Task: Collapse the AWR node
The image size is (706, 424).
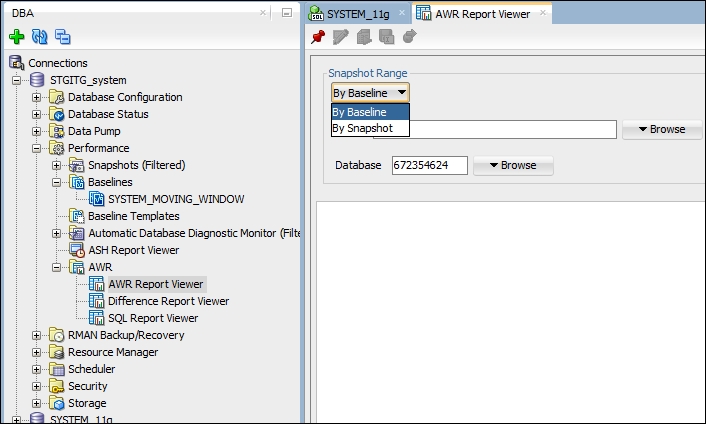Action: point(56,267)
